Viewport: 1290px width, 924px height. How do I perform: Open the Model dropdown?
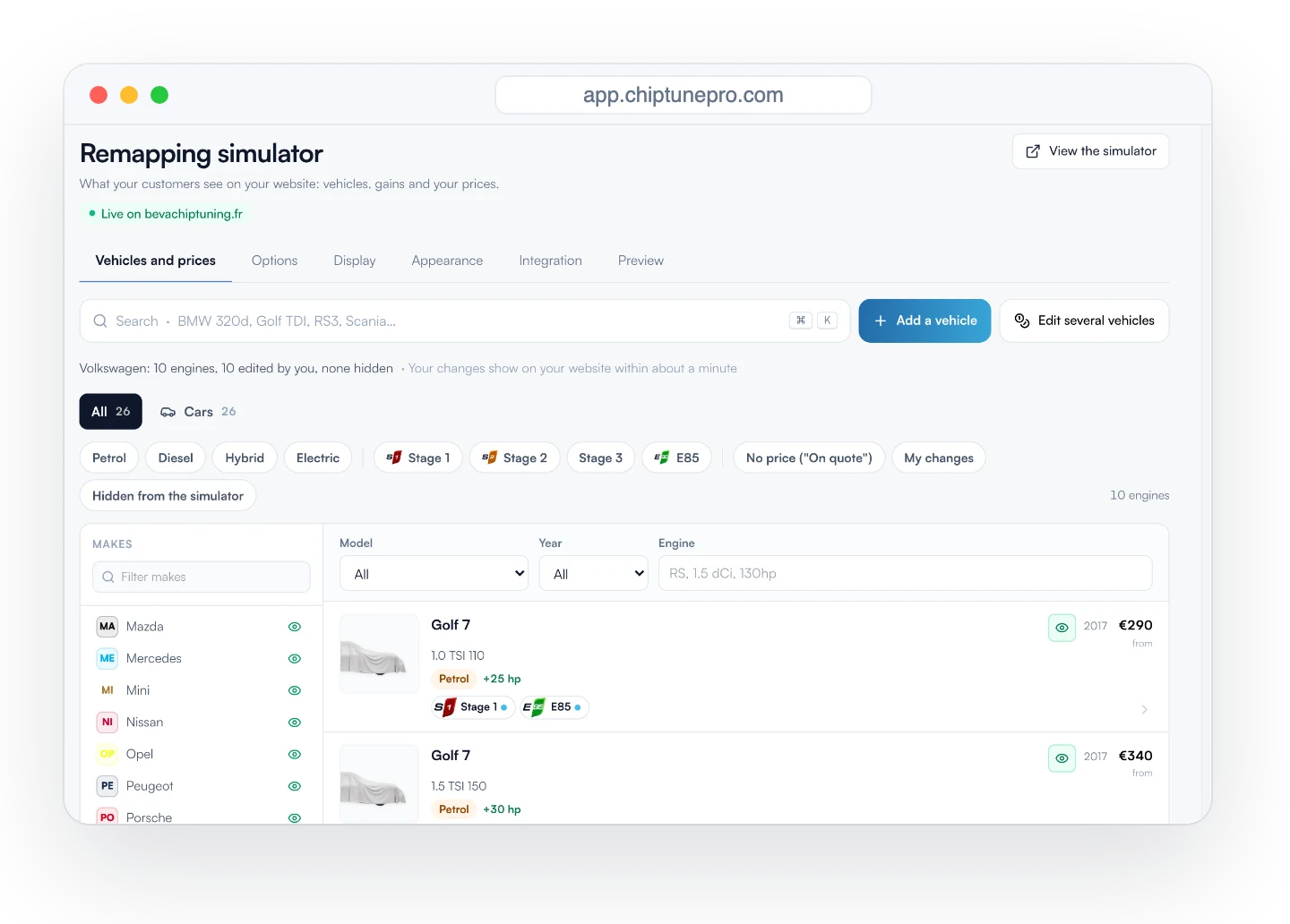(434, 573)
